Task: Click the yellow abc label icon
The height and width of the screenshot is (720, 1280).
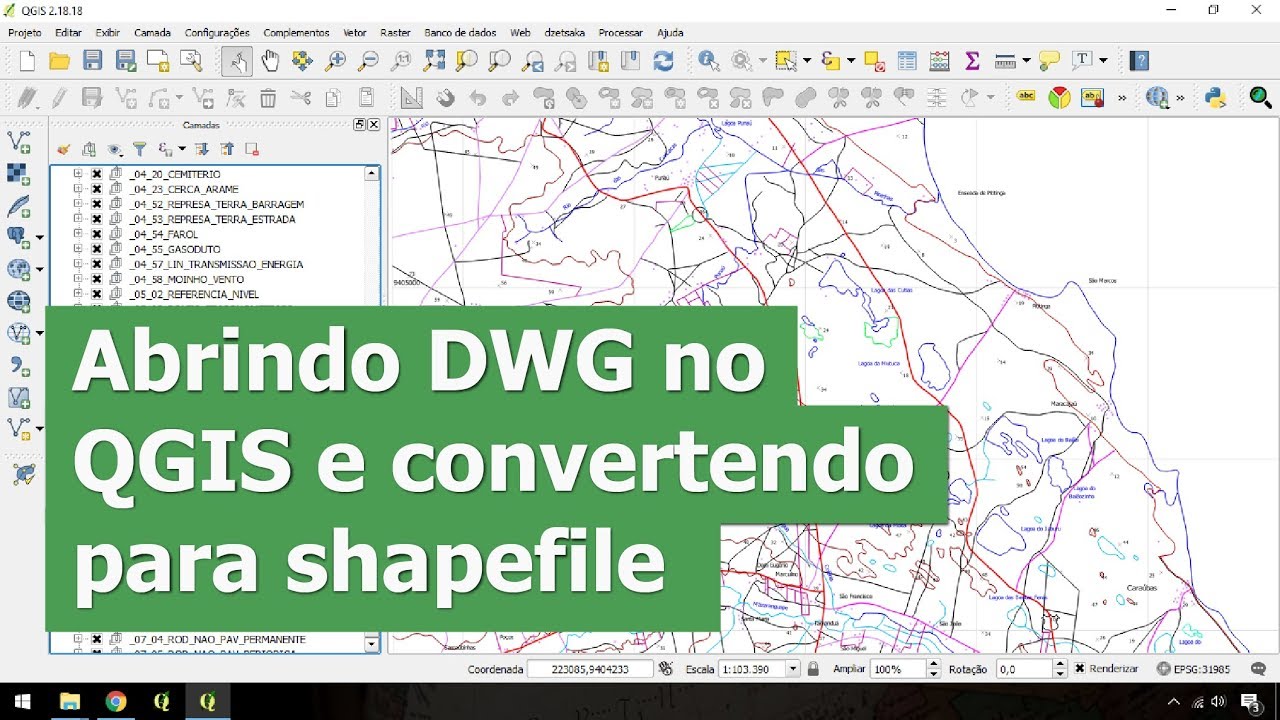Action: [1026, 97]
